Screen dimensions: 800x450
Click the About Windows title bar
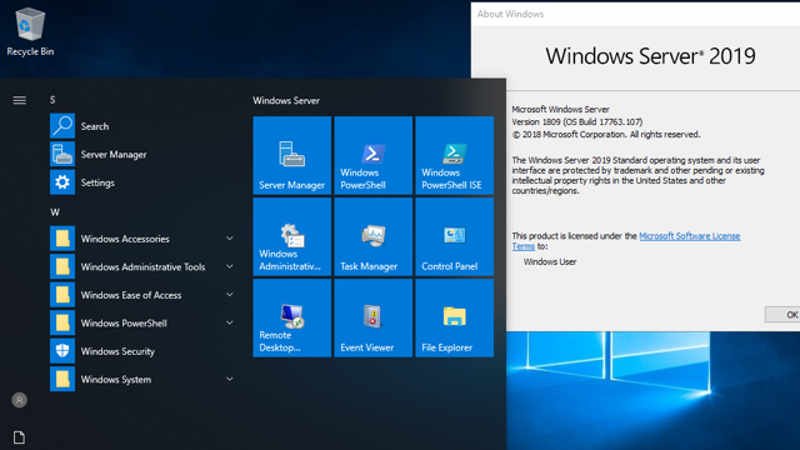click(635, 14)
